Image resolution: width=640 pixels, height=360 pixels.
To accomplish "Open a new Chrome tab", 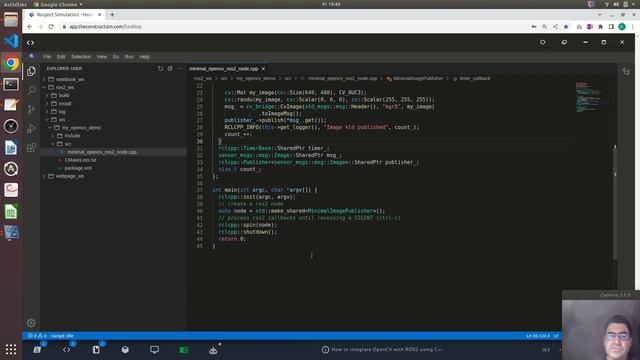I will 112,15.
